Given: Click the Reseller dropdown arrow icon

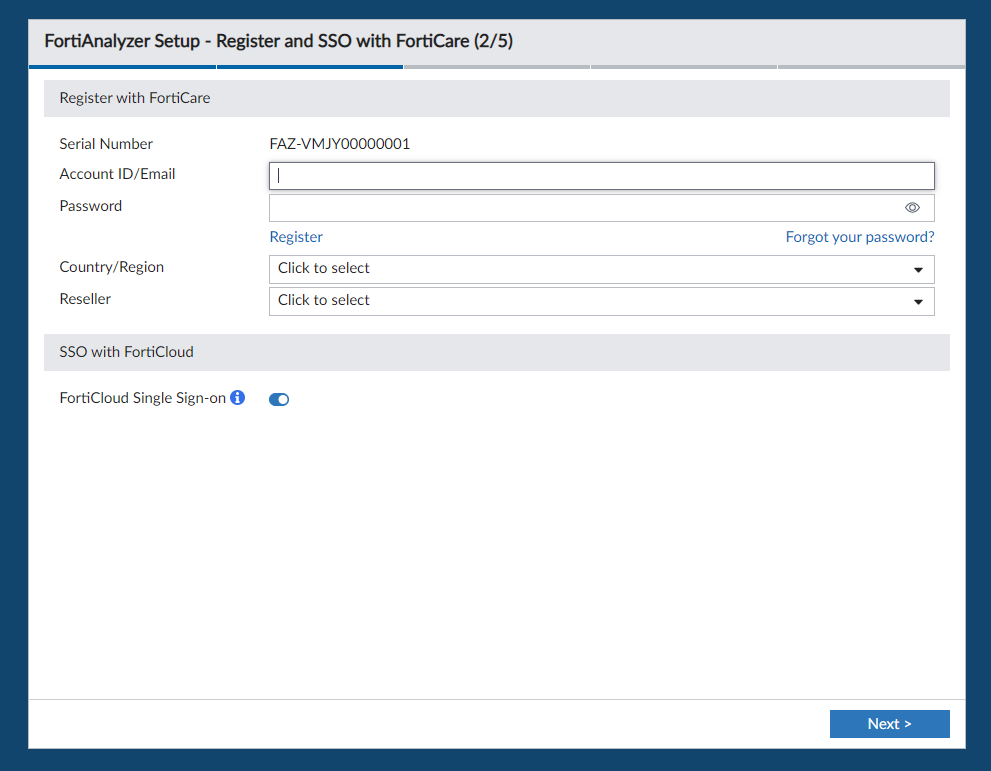Looking at the screenshot, I should 917,301.
